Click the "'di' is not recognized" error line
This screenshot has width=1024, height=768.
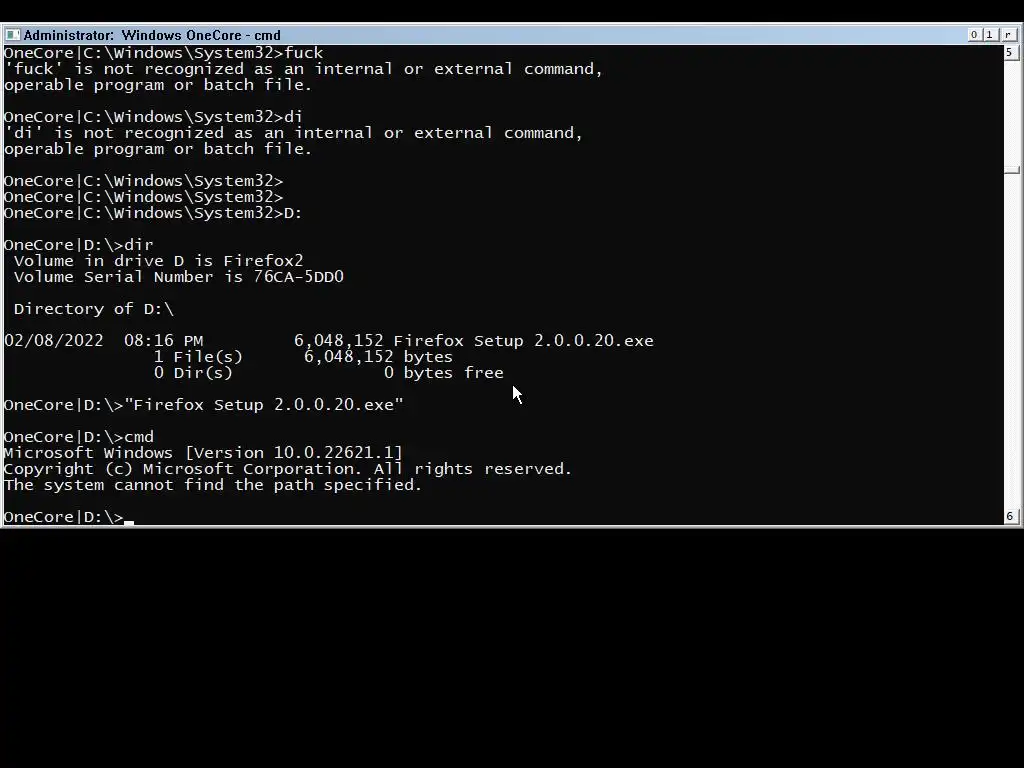point(293,133)
